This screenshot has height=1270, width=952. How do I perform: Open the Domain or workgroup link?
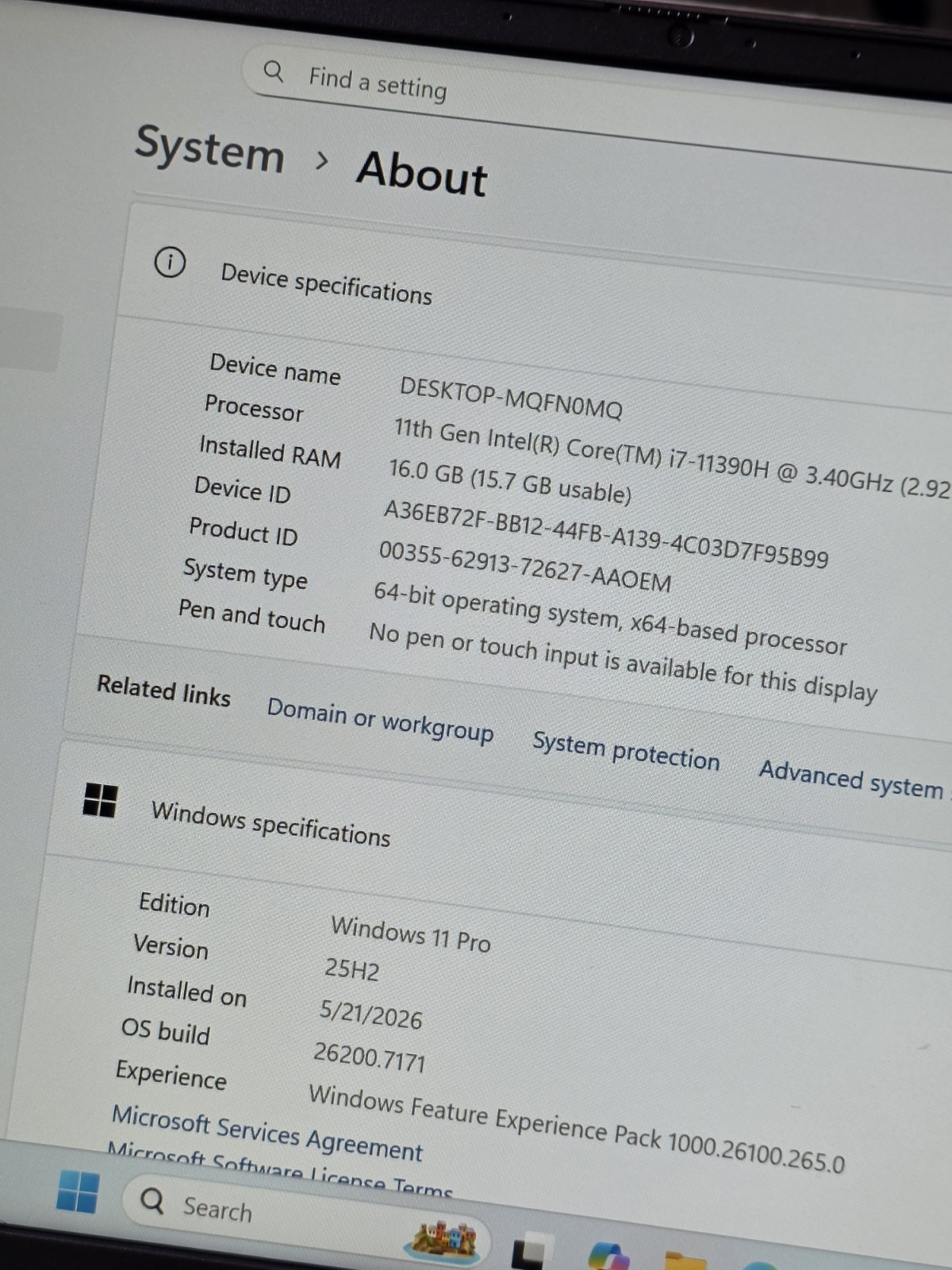(x=380, y=719)
